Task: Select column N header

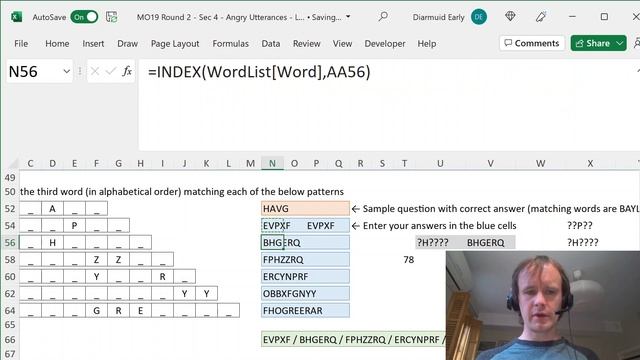Action: [x=272, y=164]
